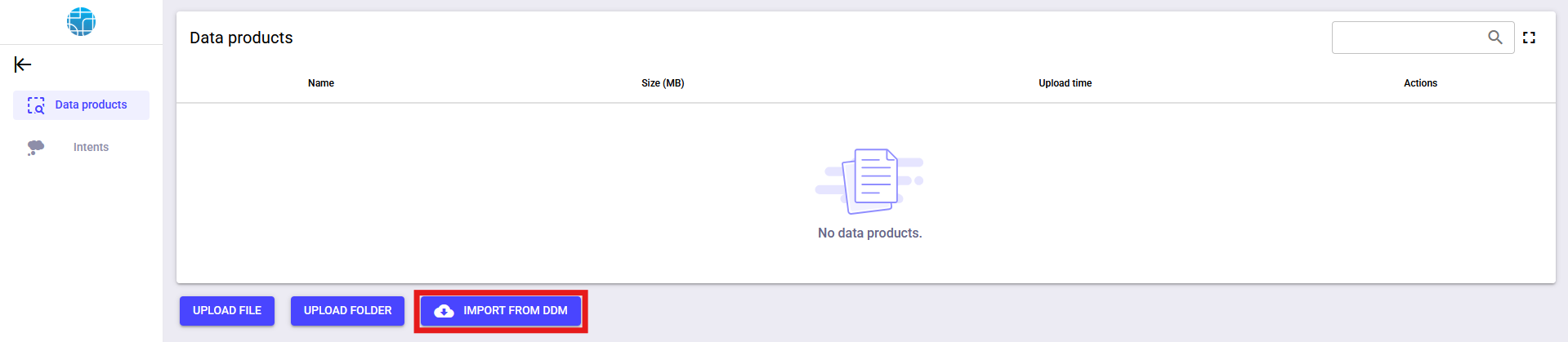Collapse the sidebar with the arrow icon
This screenshot has width=1568, height=342.
23,64
